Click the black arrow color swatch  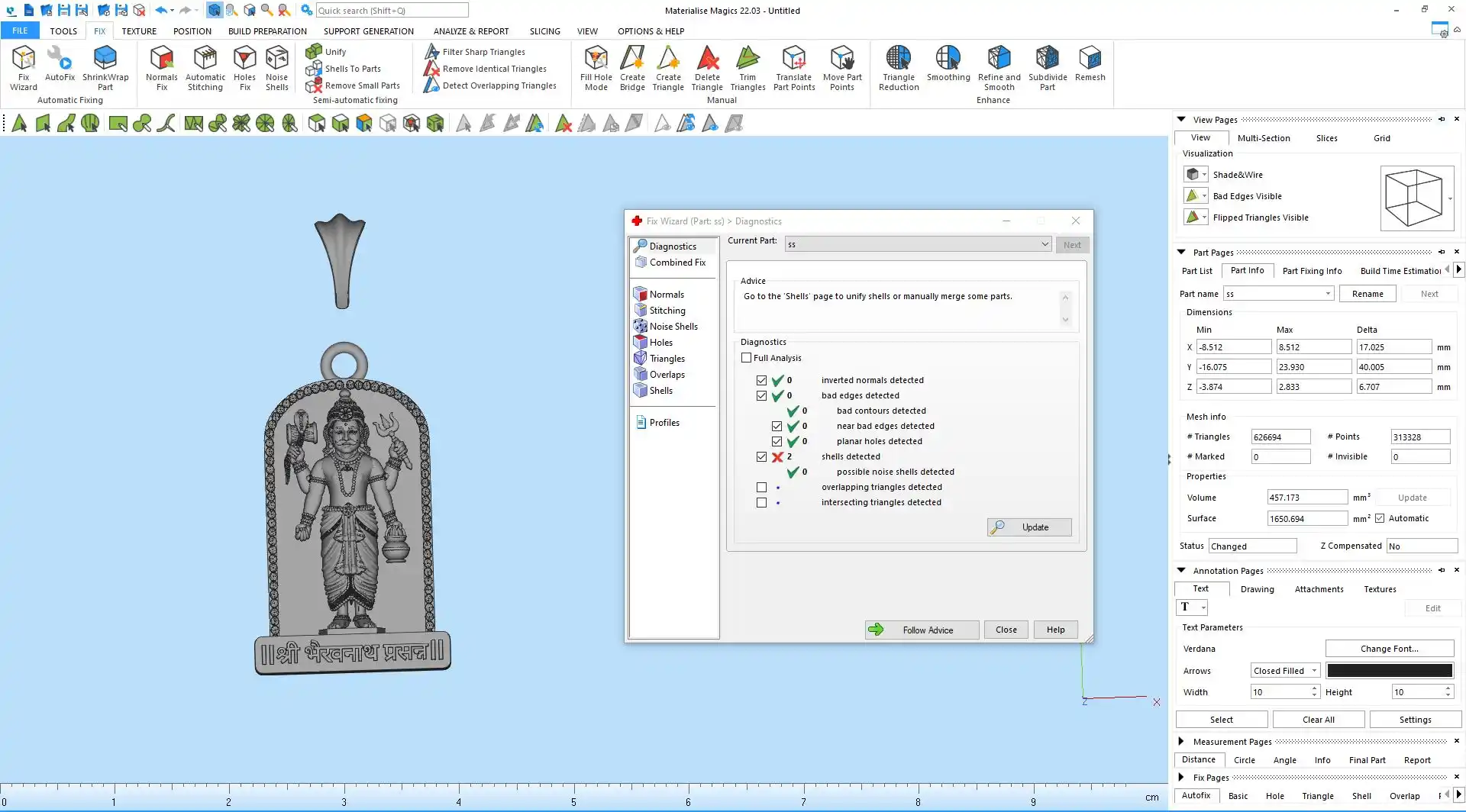(1389, 671)
